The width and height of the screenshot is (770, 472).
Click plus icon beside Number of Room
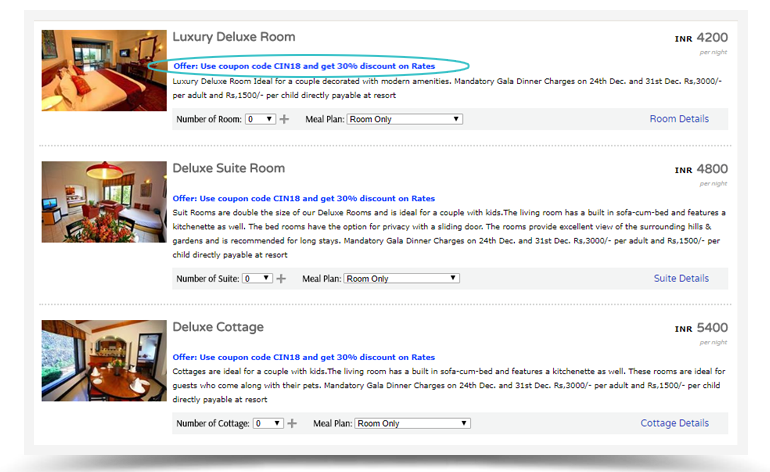click(284, 119)
